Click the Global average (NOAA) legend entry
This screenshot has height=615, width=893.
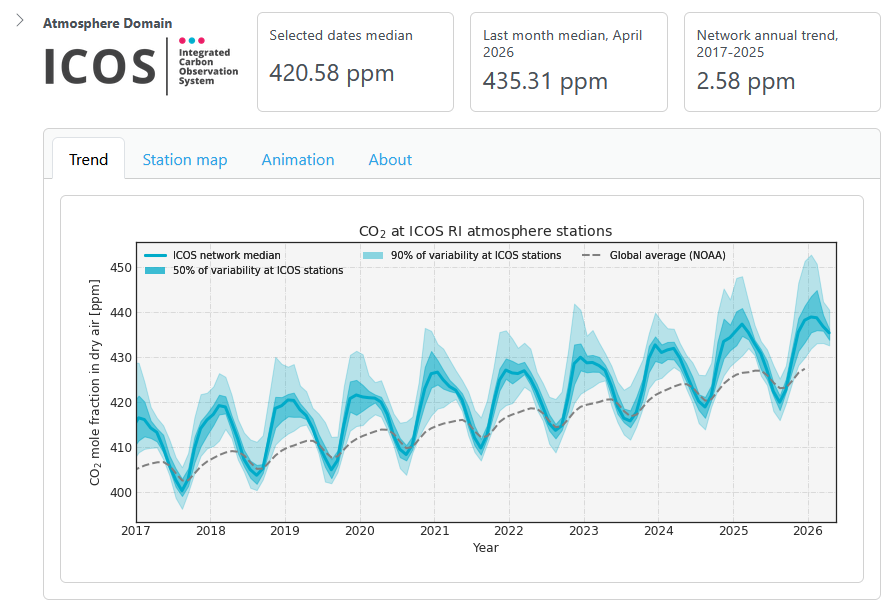pos(654,255)
